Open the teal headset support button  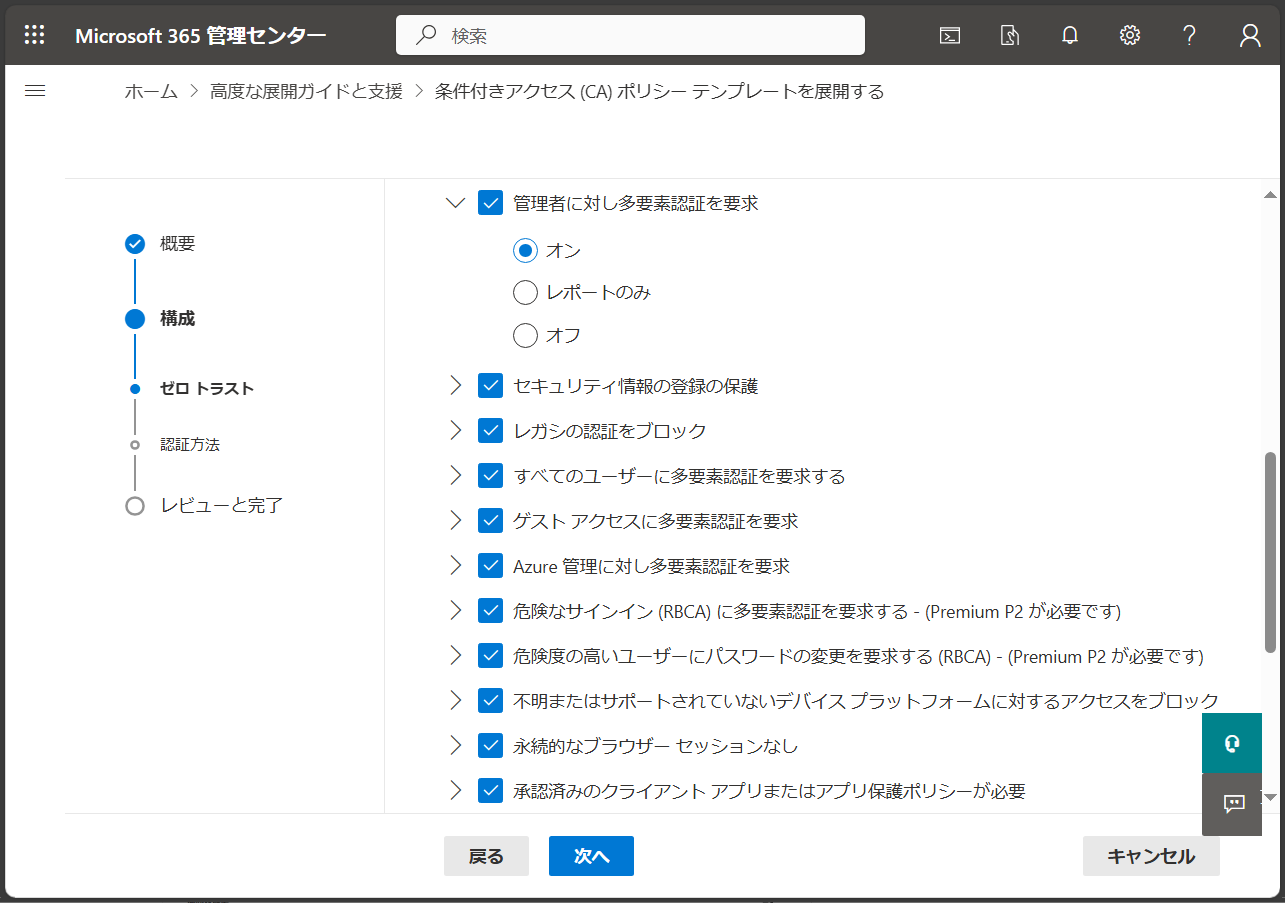[1232, 743]
